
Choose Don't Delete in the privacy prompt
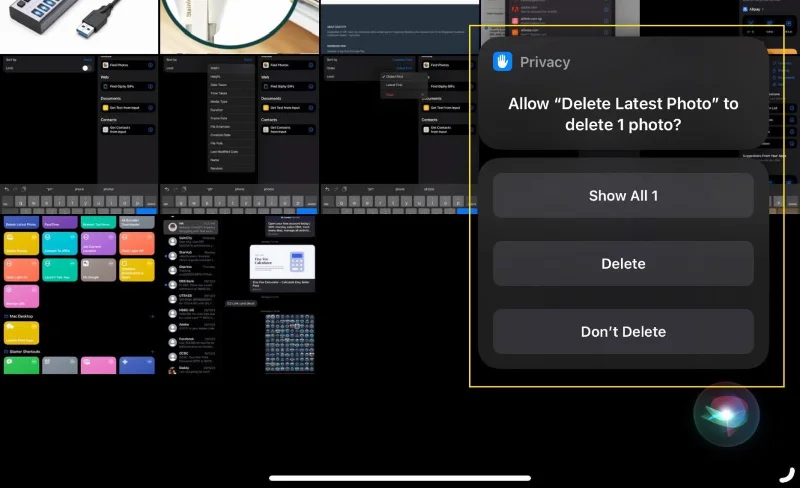[623, 332]
